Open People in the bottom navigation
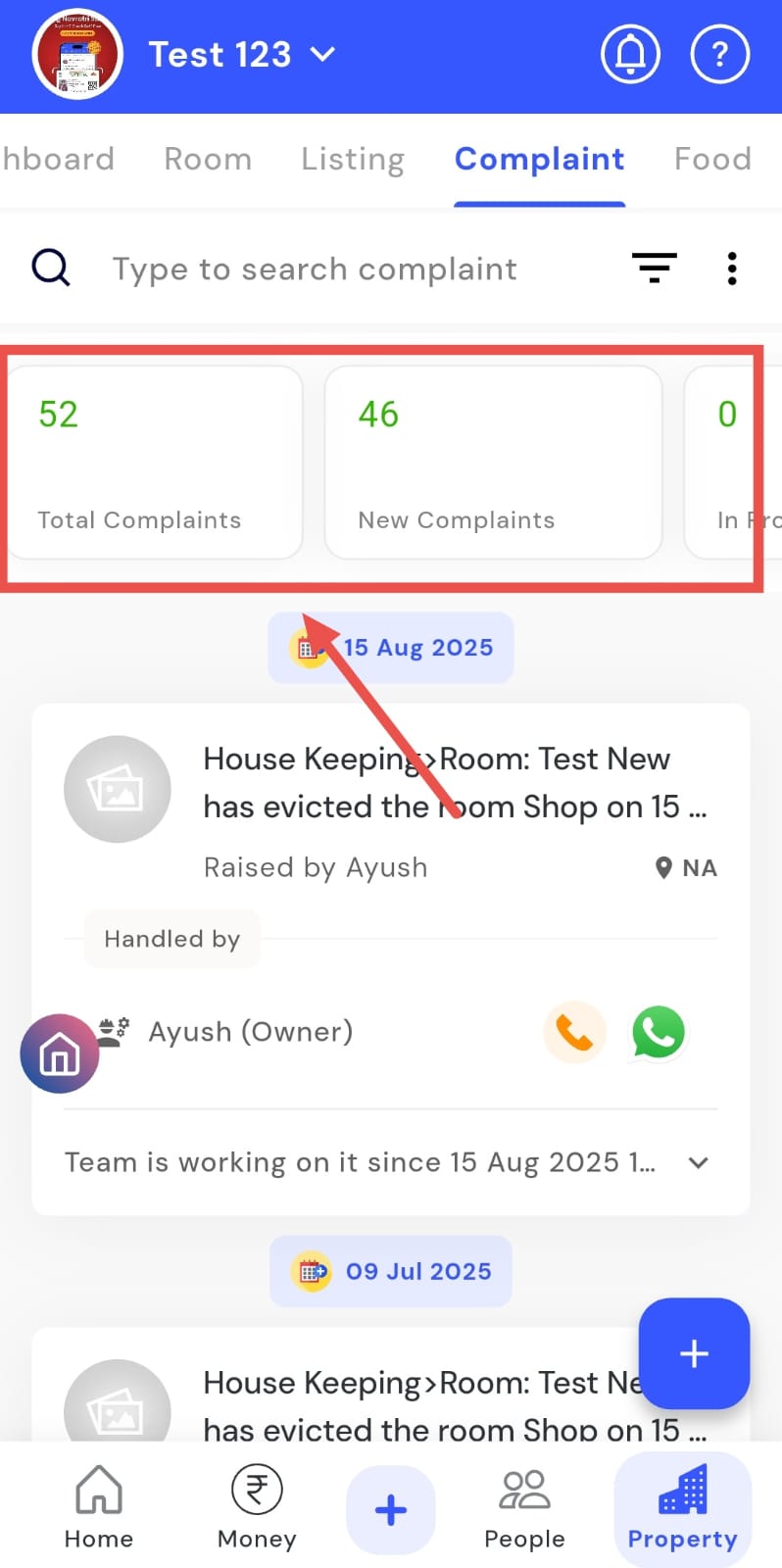The width and height of the screenshot is (782, 1568). click(524, 1507)
